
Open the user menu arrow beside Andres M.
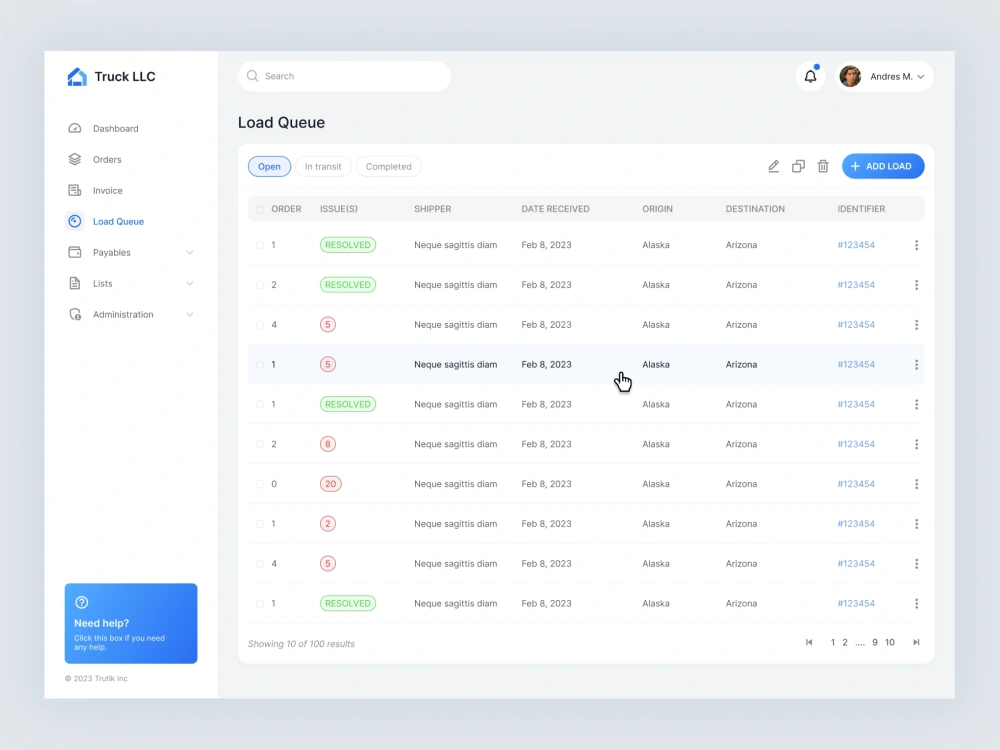[920, 77]
